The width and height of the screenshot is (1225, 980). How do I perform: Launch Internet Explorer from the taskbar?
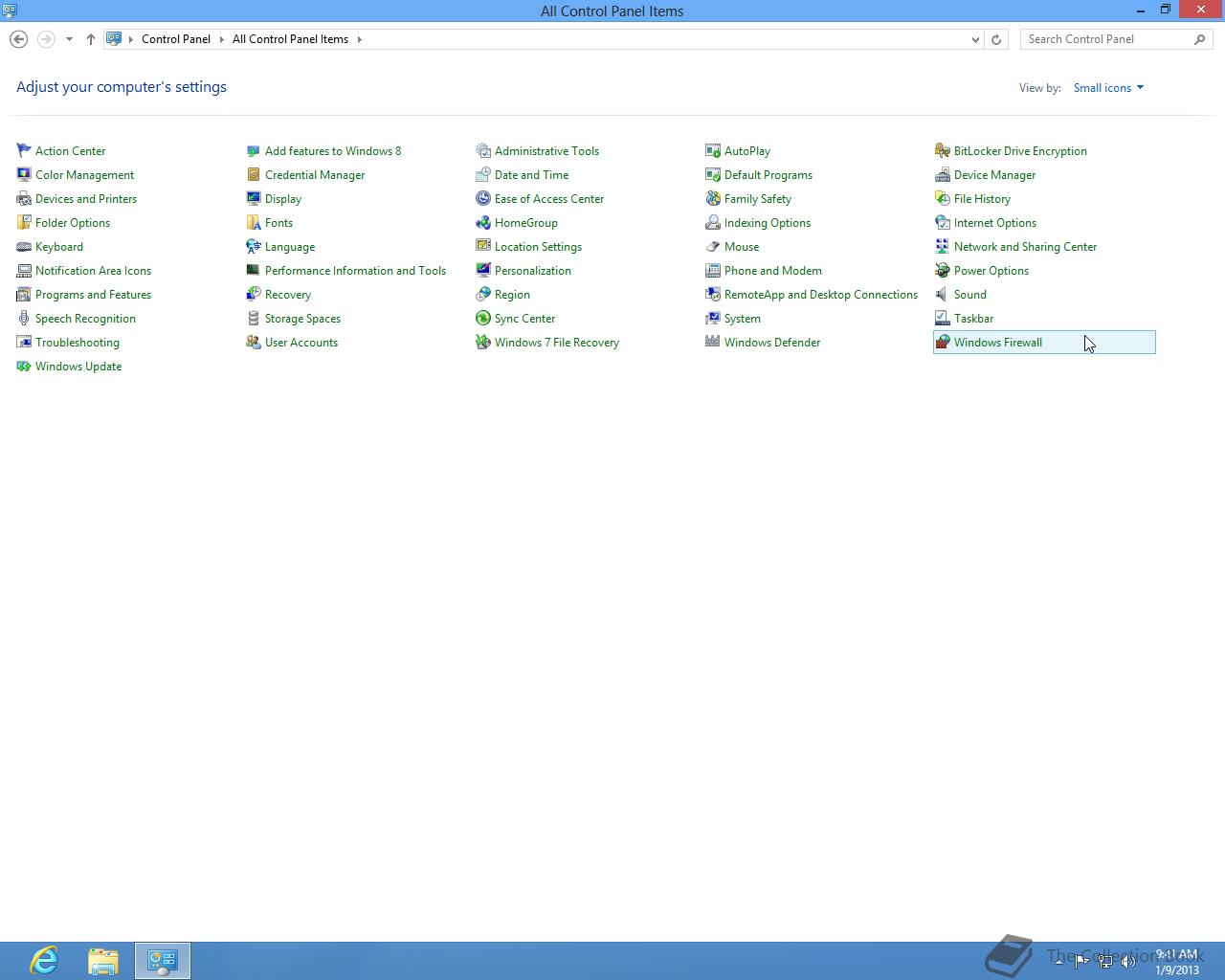(x=44, y=961)
